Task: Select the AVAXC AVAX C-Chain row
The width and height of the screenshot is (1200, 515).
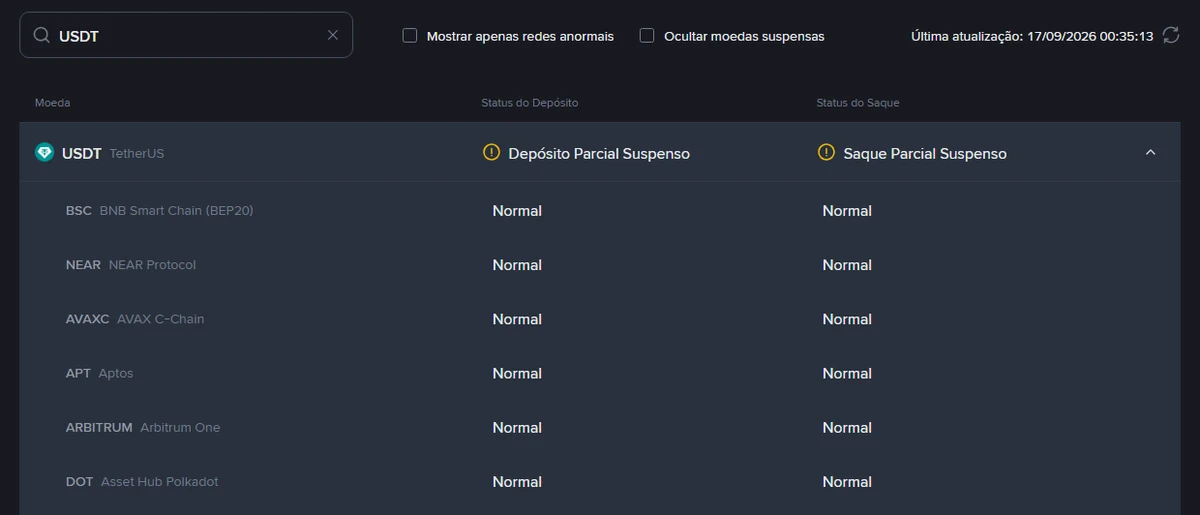Action: coord(600,319)
